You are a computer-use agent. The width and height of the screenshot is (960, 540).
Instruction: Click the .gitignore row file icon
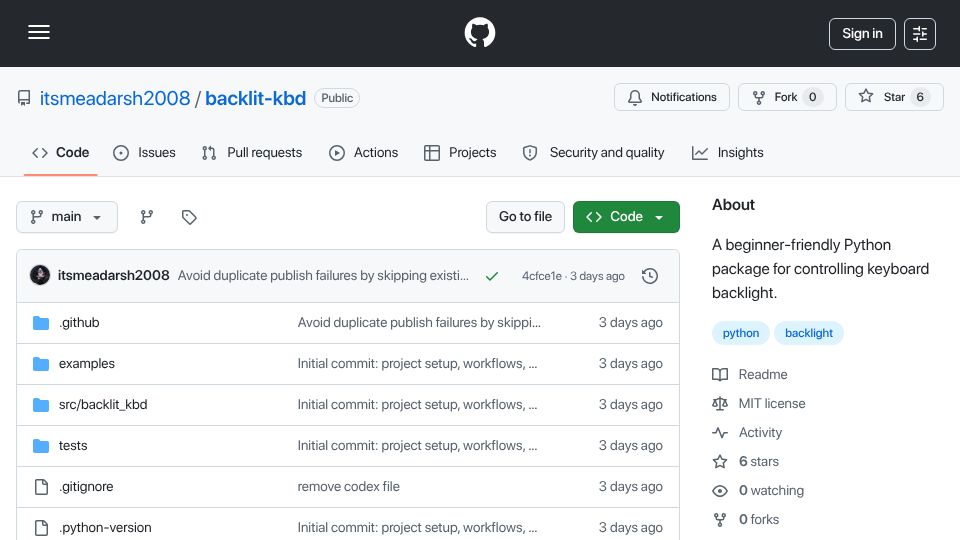(x=41, y=487)
